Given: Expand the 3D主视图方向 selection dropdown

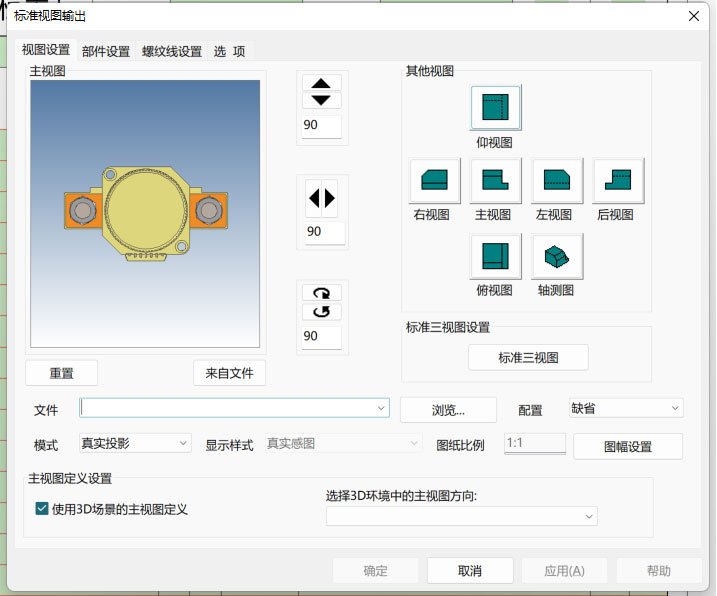Looking at the screenshot, I should point(461,516).
